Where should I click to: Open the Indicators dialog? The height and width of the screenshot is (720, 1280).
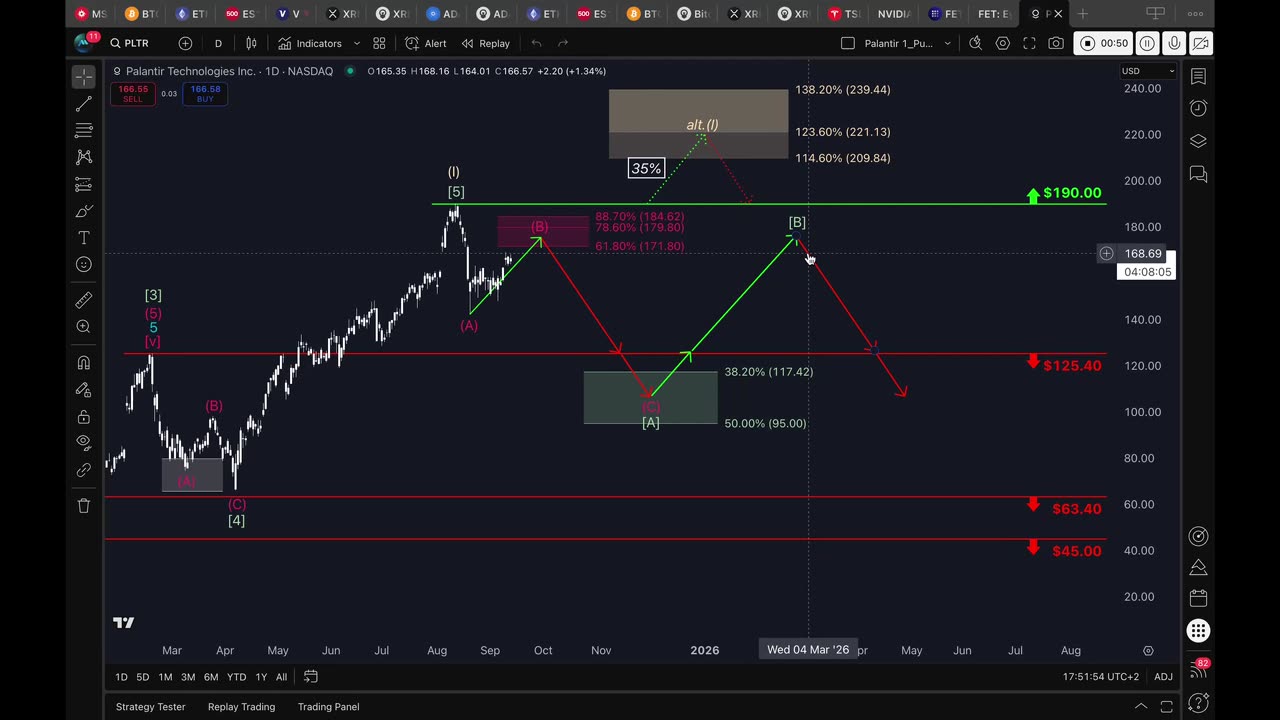310,43
